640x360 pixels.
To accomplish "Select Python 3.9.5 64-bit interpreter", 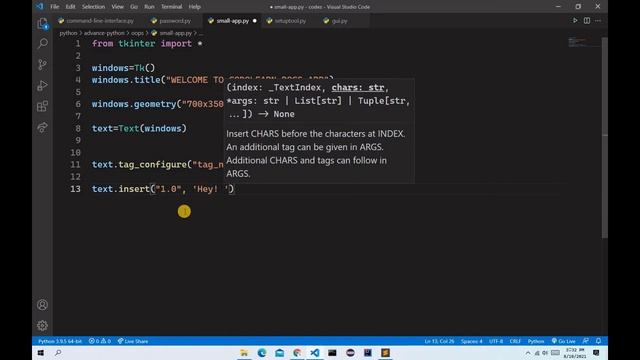I will point(60,341).
